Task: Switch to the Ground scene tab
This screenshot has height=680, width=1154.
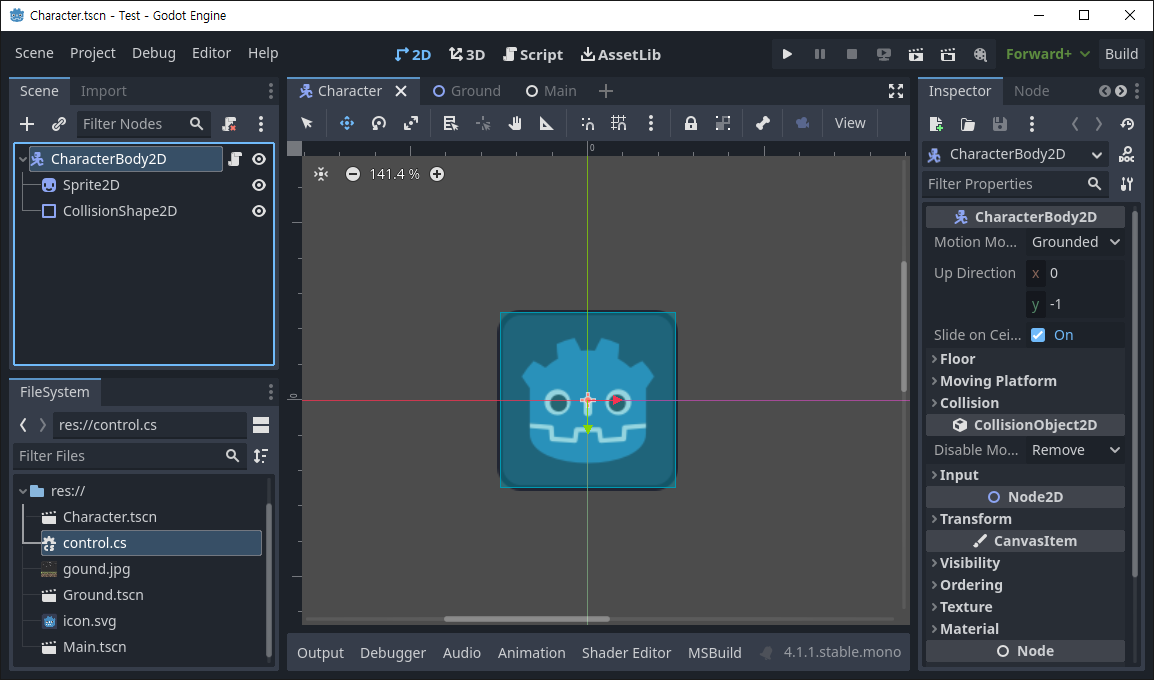Action: point(467,91)
